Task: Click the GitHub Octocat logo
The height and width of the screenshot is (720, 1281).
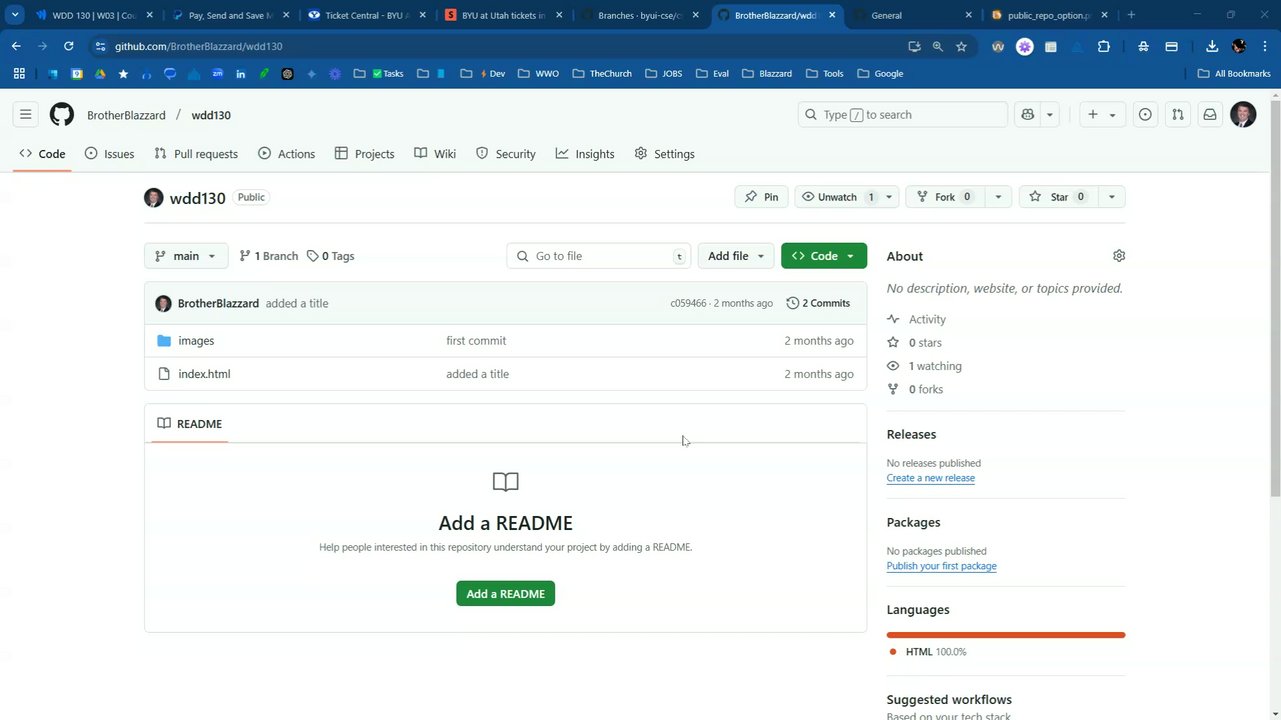Action: click(x=62, y=115)
